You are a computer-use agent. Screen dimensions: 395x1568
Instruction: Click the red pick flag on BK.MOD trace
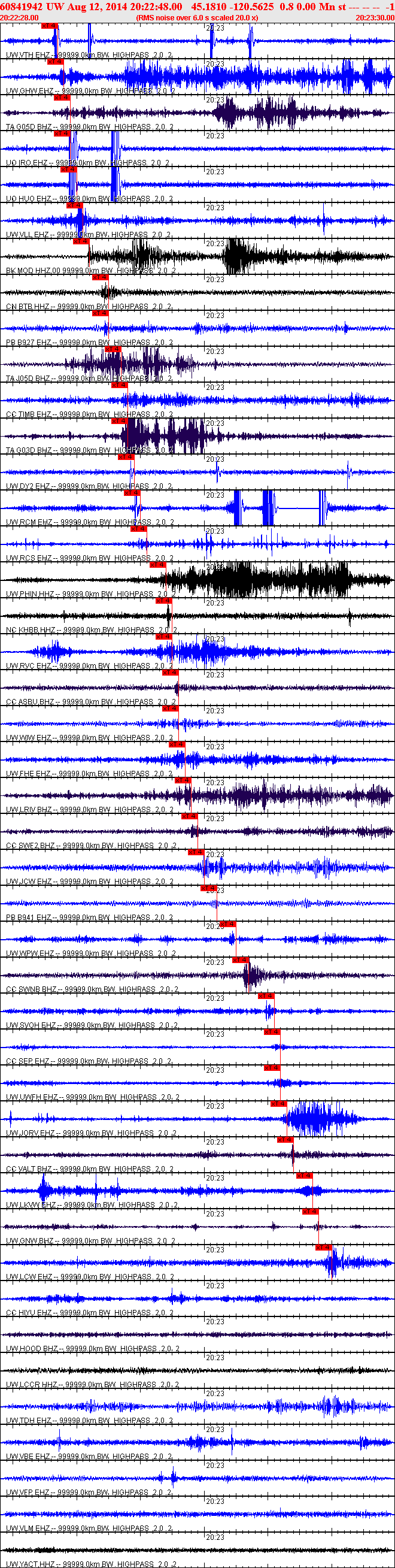point(81,241)
